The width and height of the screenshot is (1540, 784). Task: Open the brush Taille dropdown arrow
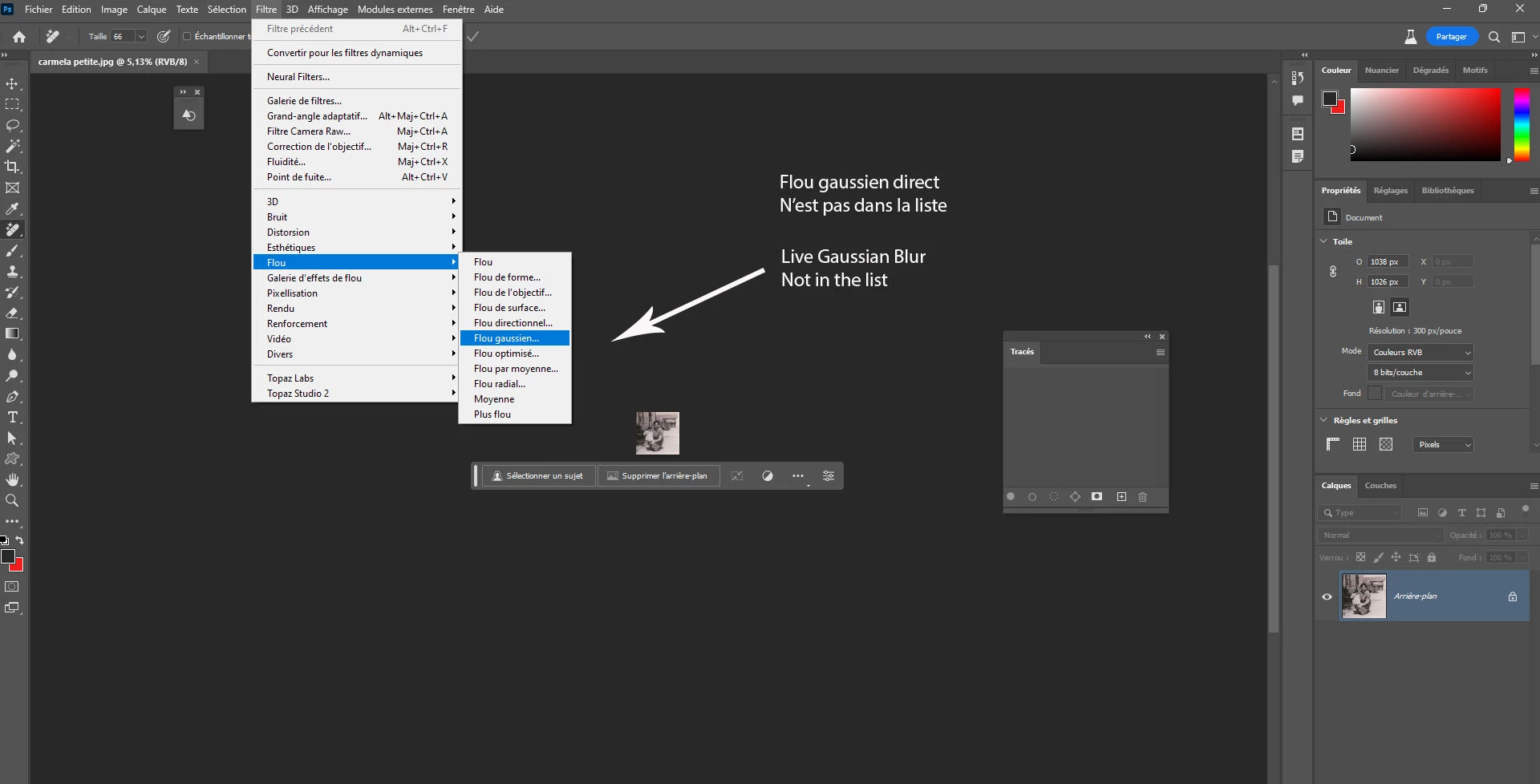(141, 36)
